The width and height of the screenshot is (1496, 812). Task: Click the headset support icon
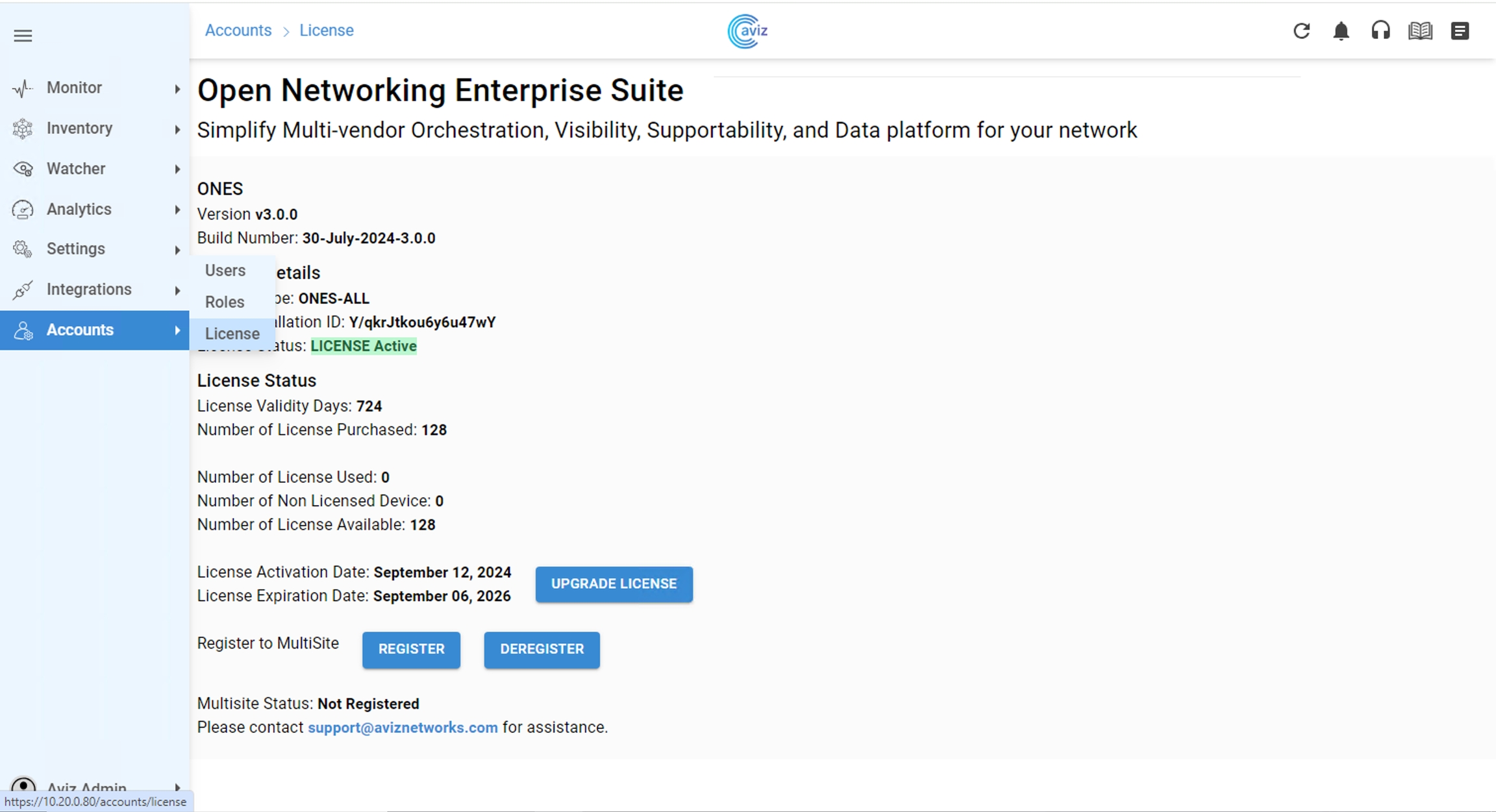pos(1380,31)
